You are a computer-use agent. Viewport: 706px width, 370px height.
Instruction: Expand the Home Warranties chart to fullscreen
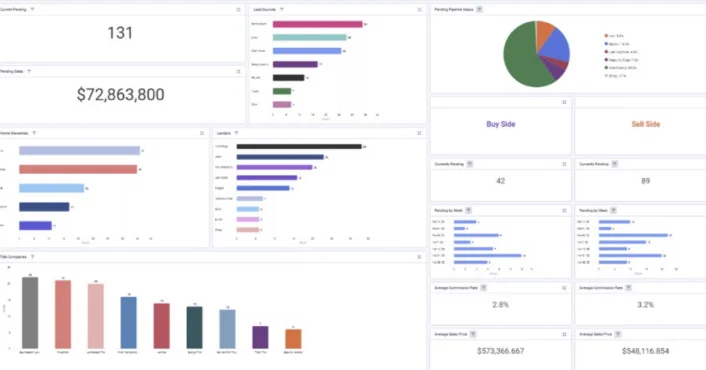[202, 133]
